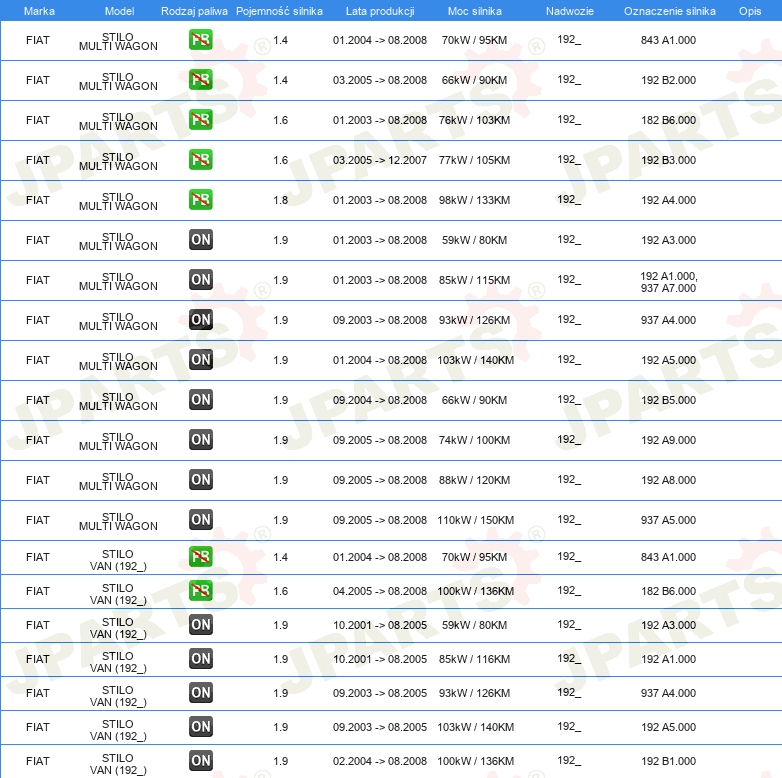Click the ON icon in the 192 A9.000 row

click(x=200, y=440)
